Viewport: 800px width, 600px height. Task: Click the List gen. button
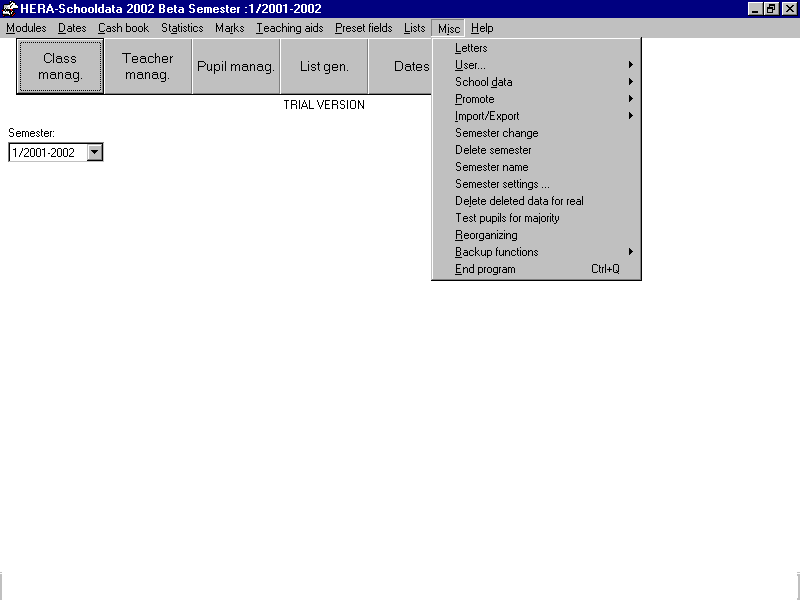(x=324, y=66)
